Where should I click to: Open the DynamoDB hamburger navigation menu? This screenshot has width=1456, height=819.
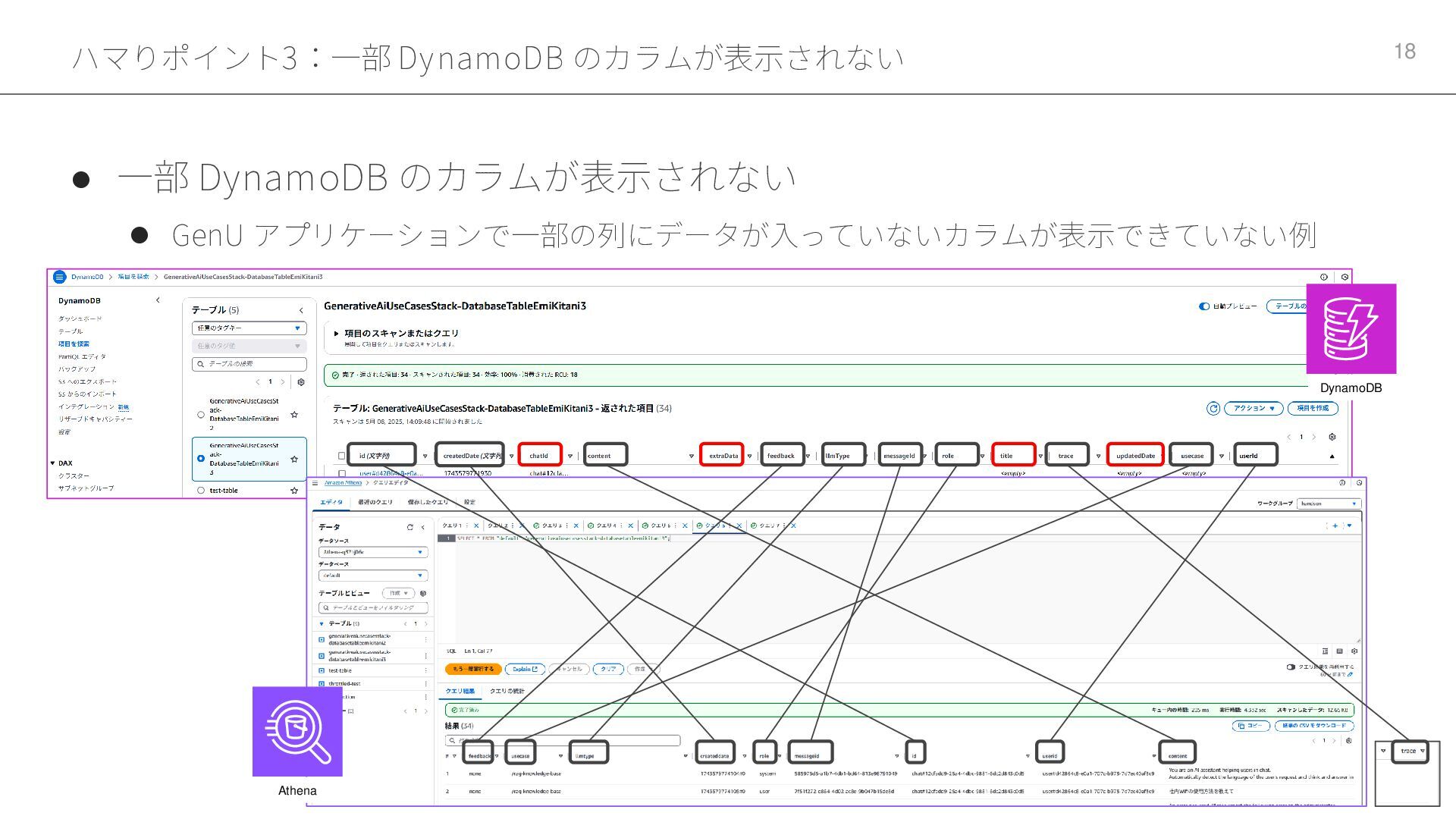point(59,277)
